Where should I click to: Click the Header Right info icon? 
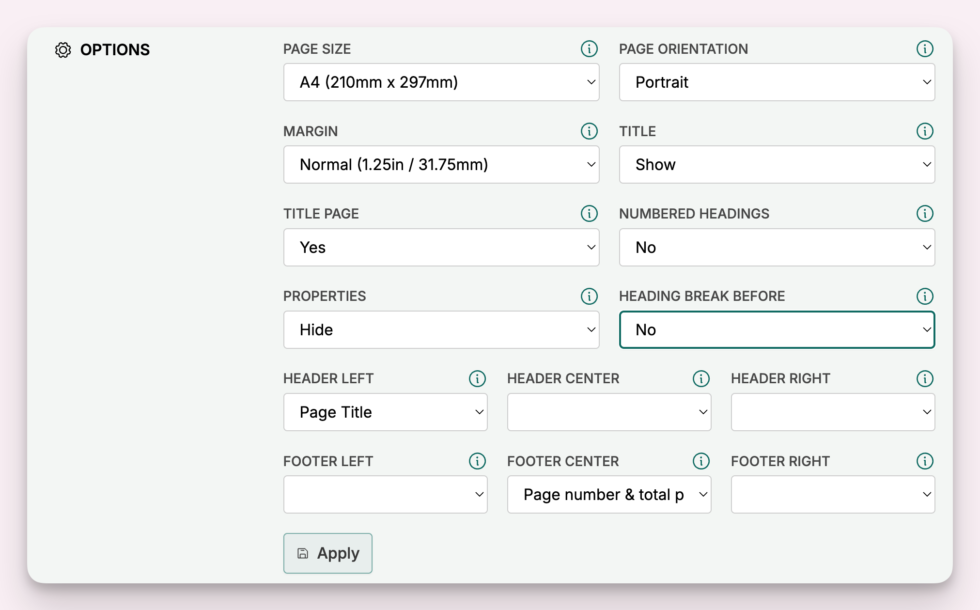tap(924, 379)
